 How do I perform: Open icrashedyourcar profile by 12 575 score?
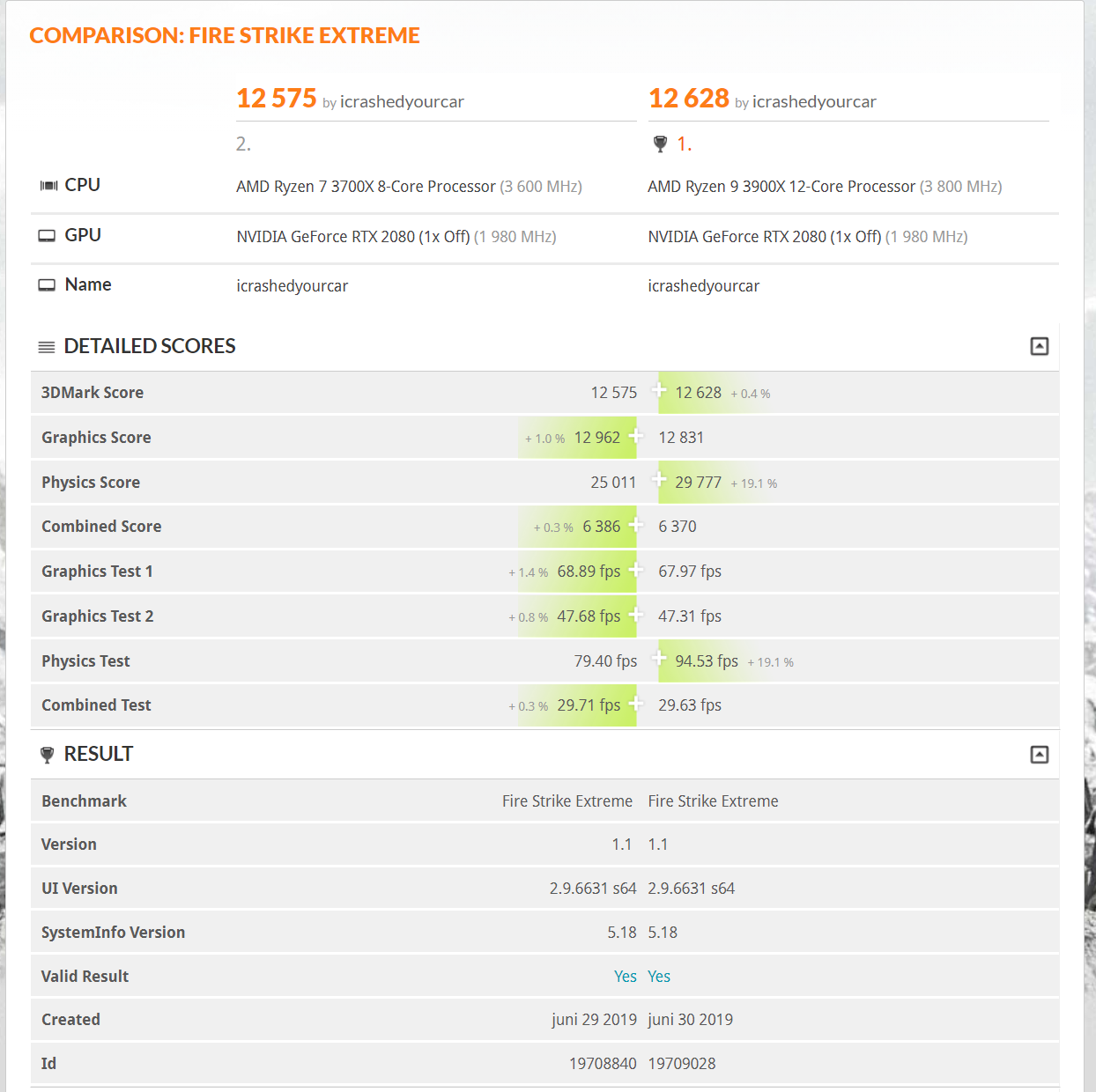click(x=402, y=102)
